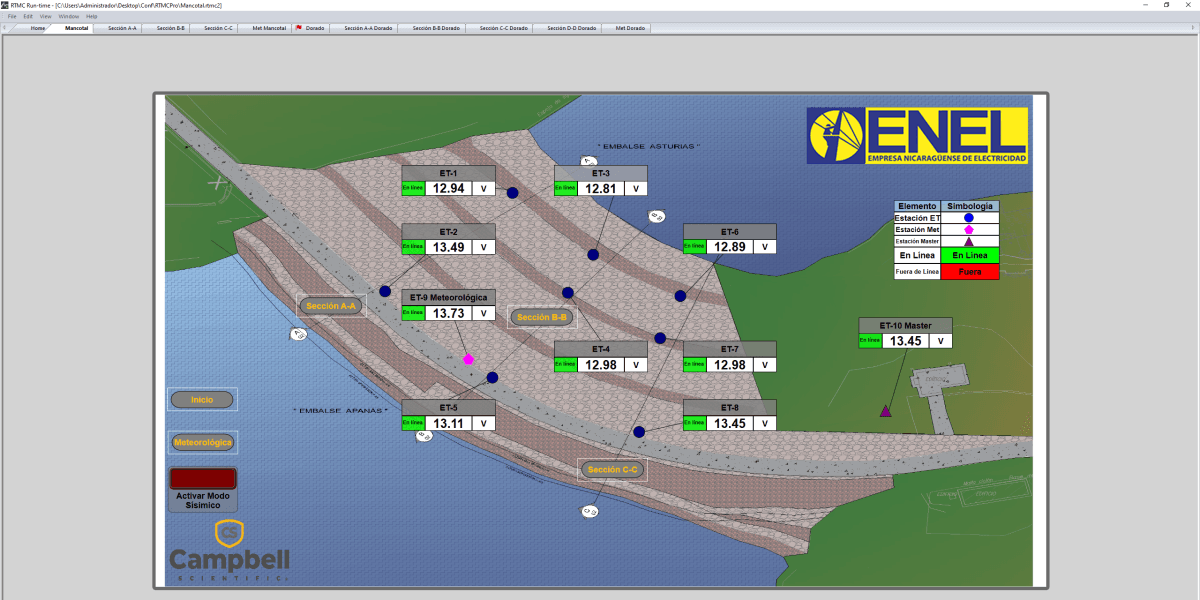Click the Inicio button
This screenshot has height=600, width=1200.
pyautogui.click(x=202, y=400)
